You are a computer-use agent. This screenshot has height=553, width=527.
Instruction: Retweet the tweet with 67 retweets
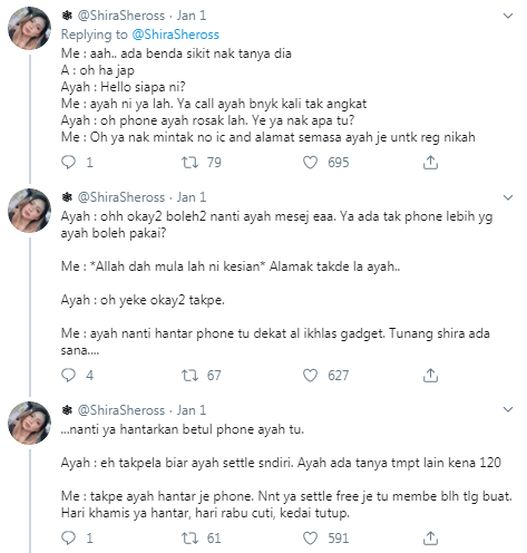pos(190,375)
